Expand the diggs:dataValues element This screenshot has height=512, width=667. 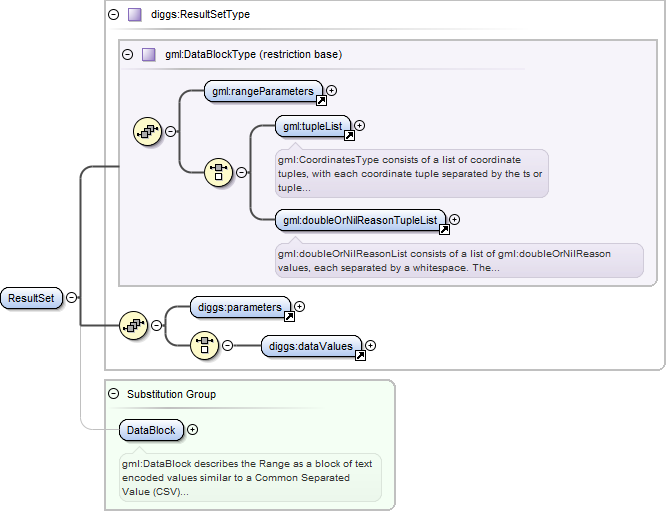tap(371, 346)
